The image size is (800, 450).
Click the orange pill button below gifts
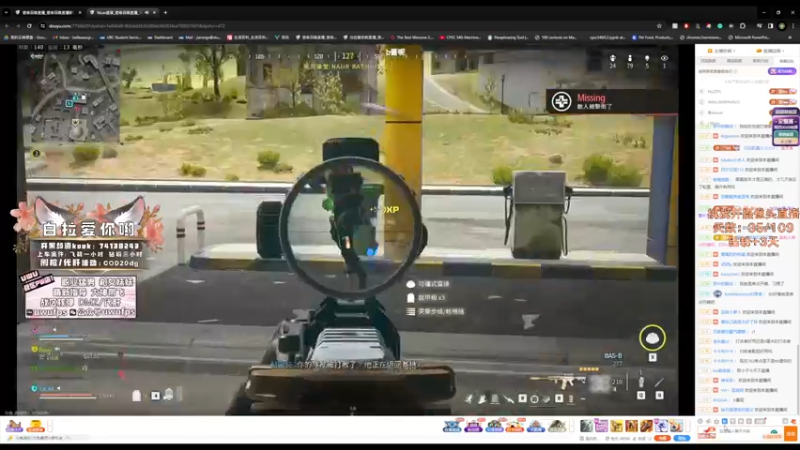pyautogui.click(x=663, y=438)
